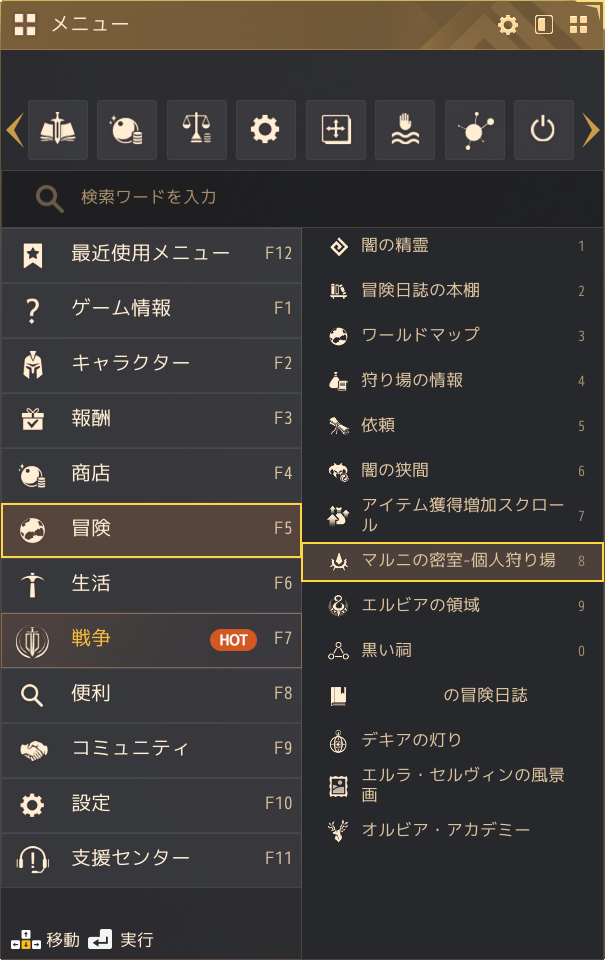
Task: Click the hand over waves shortcut icon
Action: [x=405, y=130]
